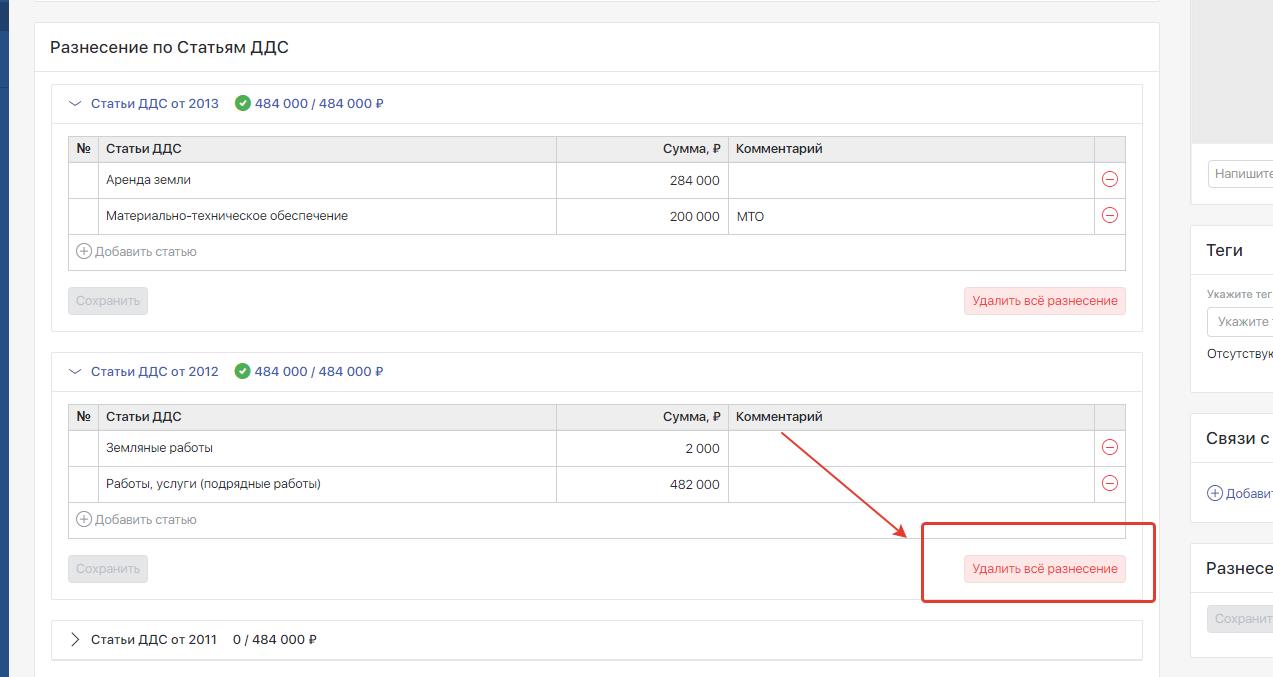The height and width of the screenshot is (677, 1273).
Task: Focus the tag input field under Теги
Action: (1241, 322)
